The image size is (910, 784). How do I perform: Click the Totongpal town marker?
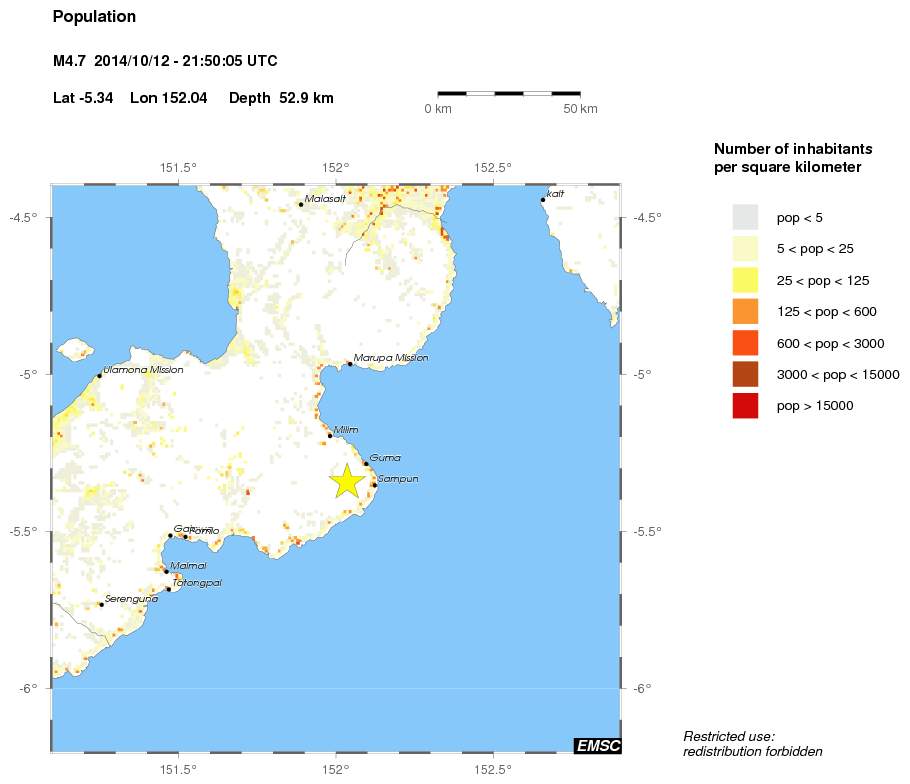point(168,589)
